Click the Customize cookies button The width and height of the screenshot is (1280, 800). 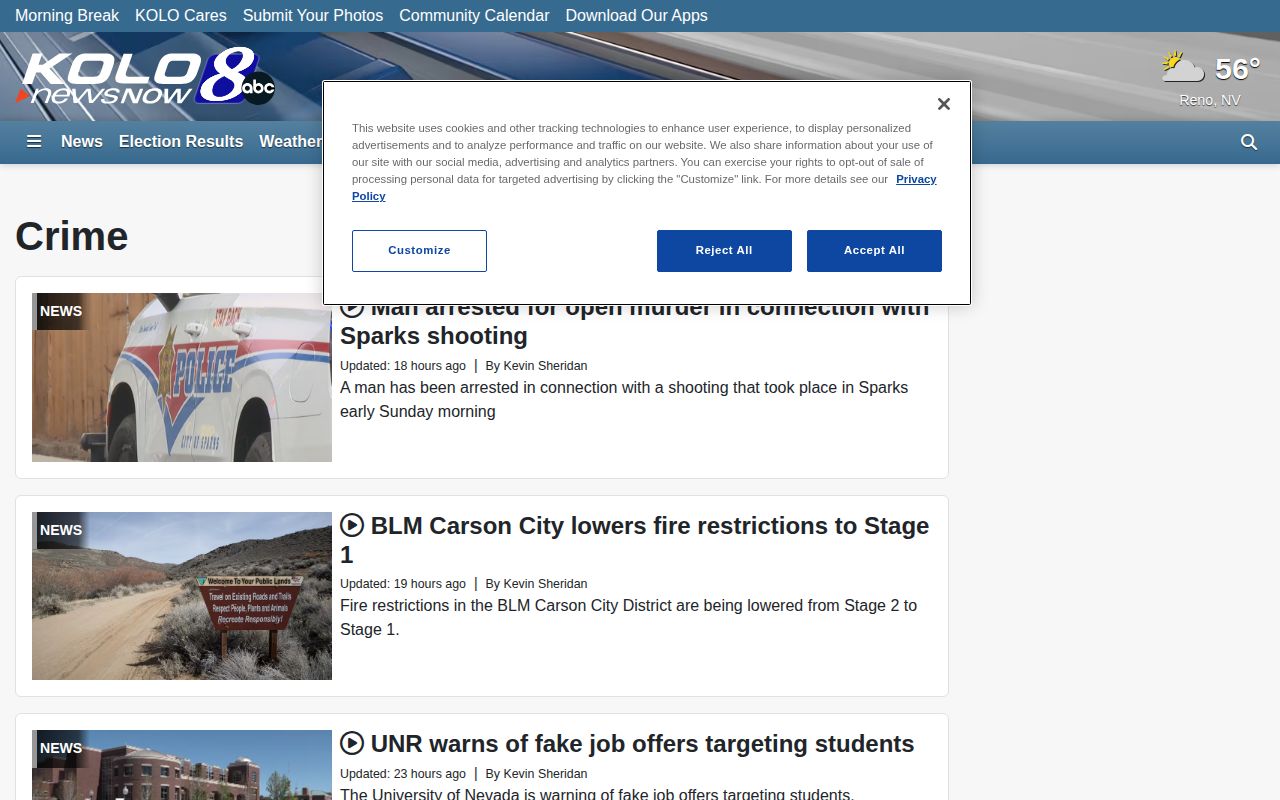(419, 251)
